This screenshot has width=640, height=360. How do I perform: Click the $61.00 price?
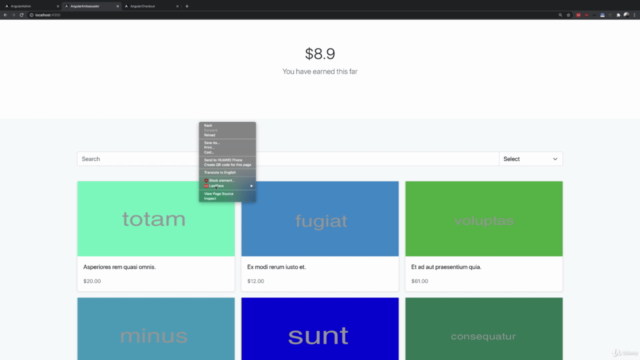click(420, 281)
